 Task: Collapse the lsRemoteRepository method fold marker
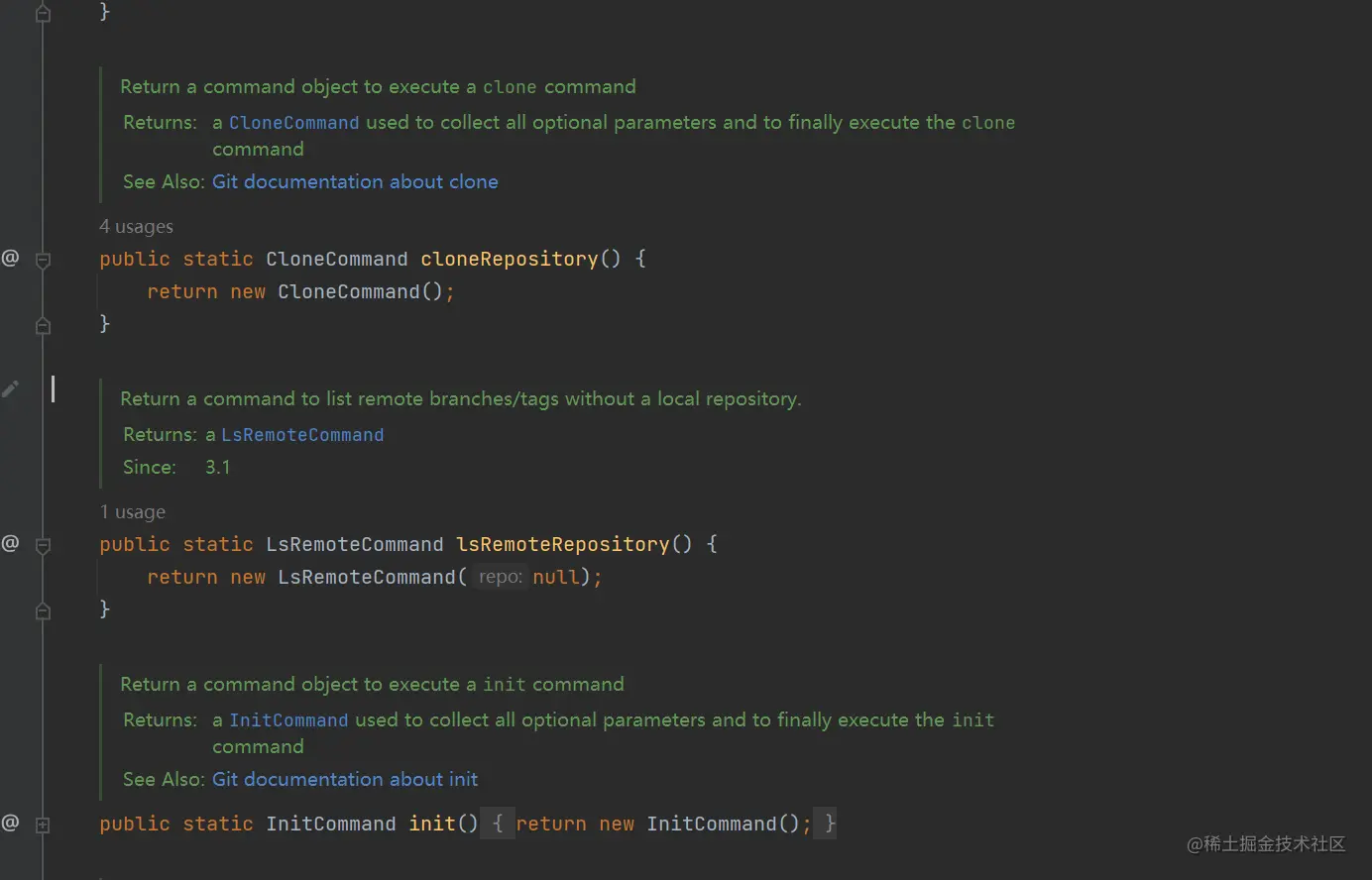pos(43,545)
